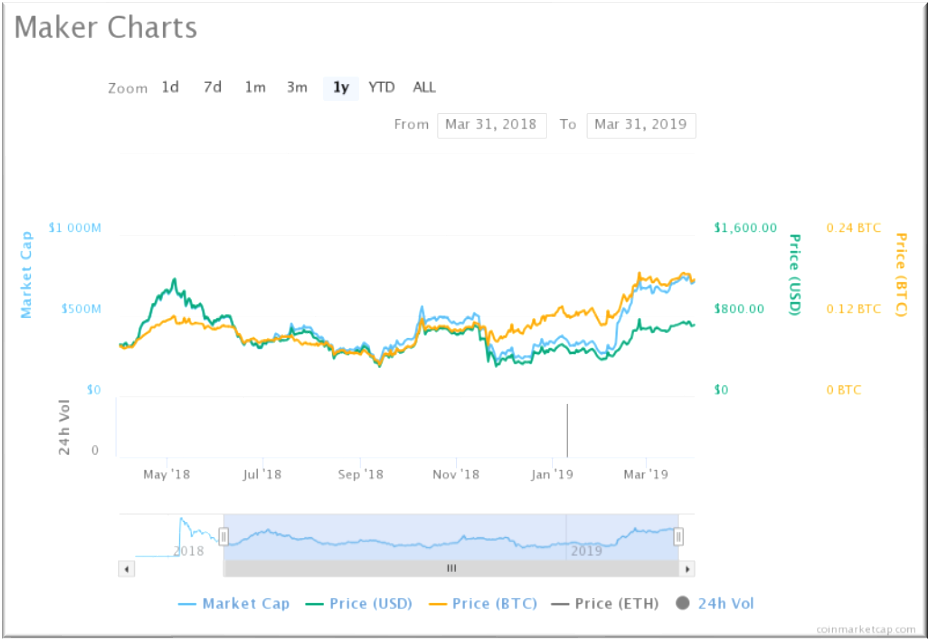Select the 1m zoom range
This screenshot has width=930, height=641.
[x=255, y=88]
